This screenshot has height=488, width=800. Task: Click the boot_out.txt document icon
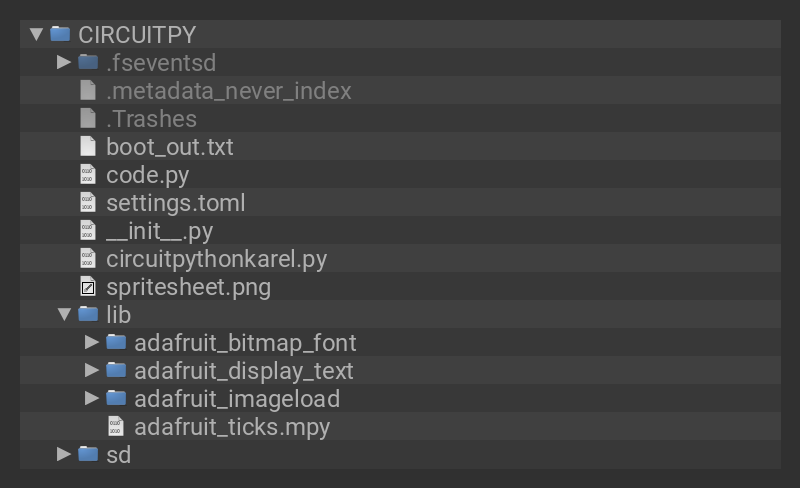tap(88, 146)
